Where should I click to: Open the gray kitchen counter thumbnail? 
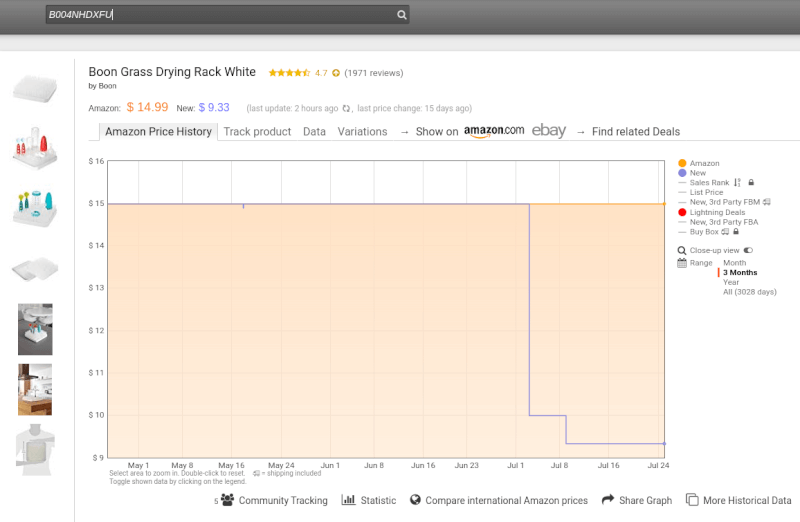point(35,329)
